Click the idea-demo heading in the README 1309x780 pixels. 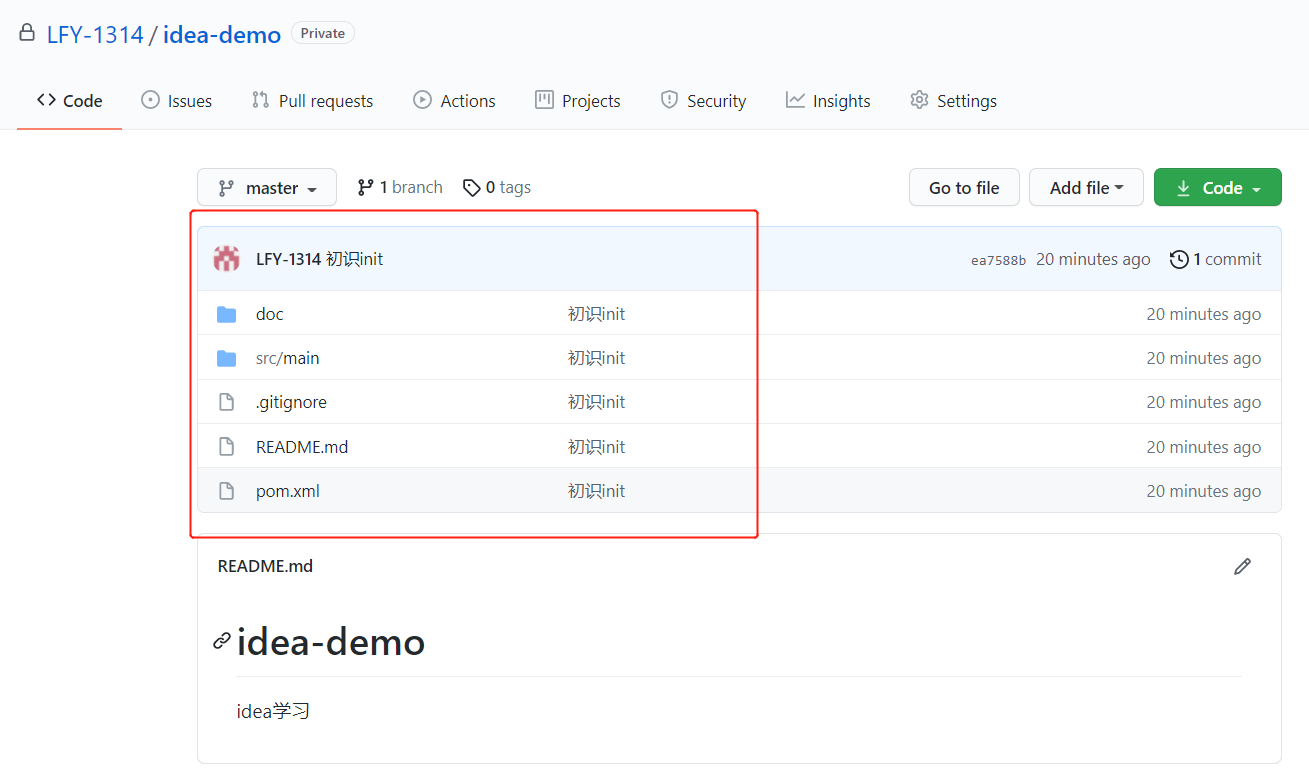(331, 641)
